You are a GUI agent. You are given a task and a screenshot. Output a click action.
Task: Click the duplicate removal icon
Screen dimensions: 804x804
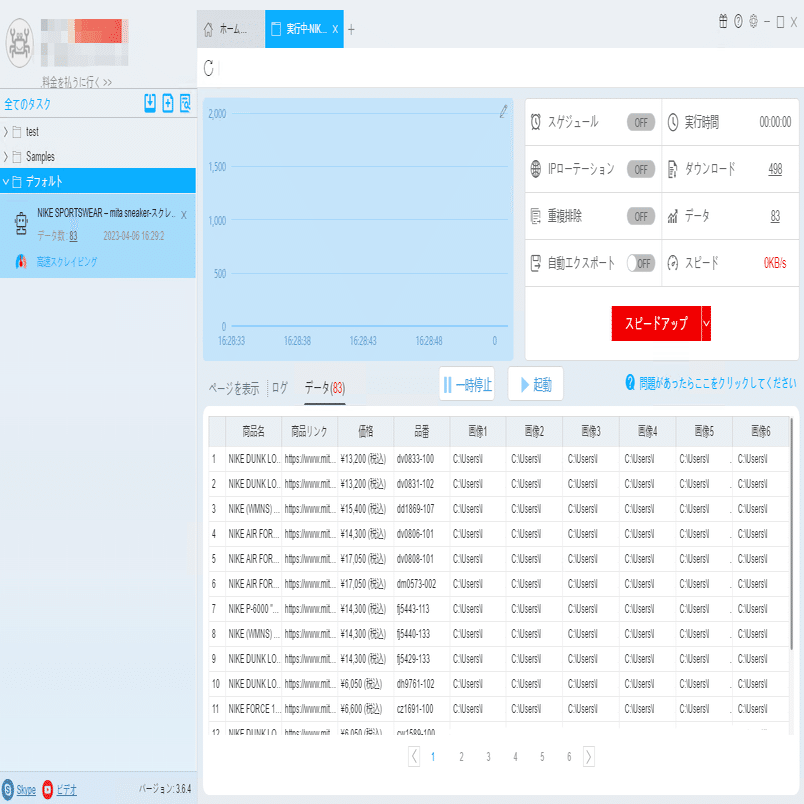[536, 216]
